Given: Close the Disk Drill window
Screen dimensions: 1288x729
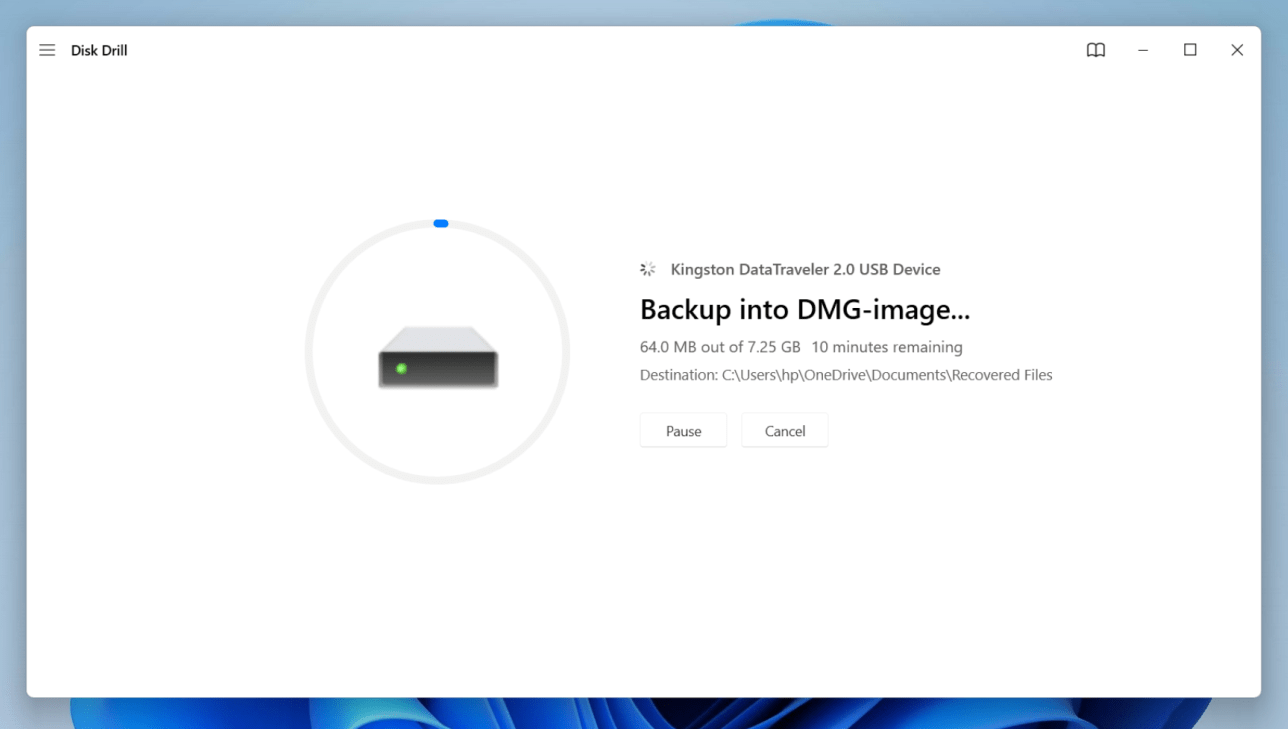Looking at the screenshot, I should tap(1237, 50).
